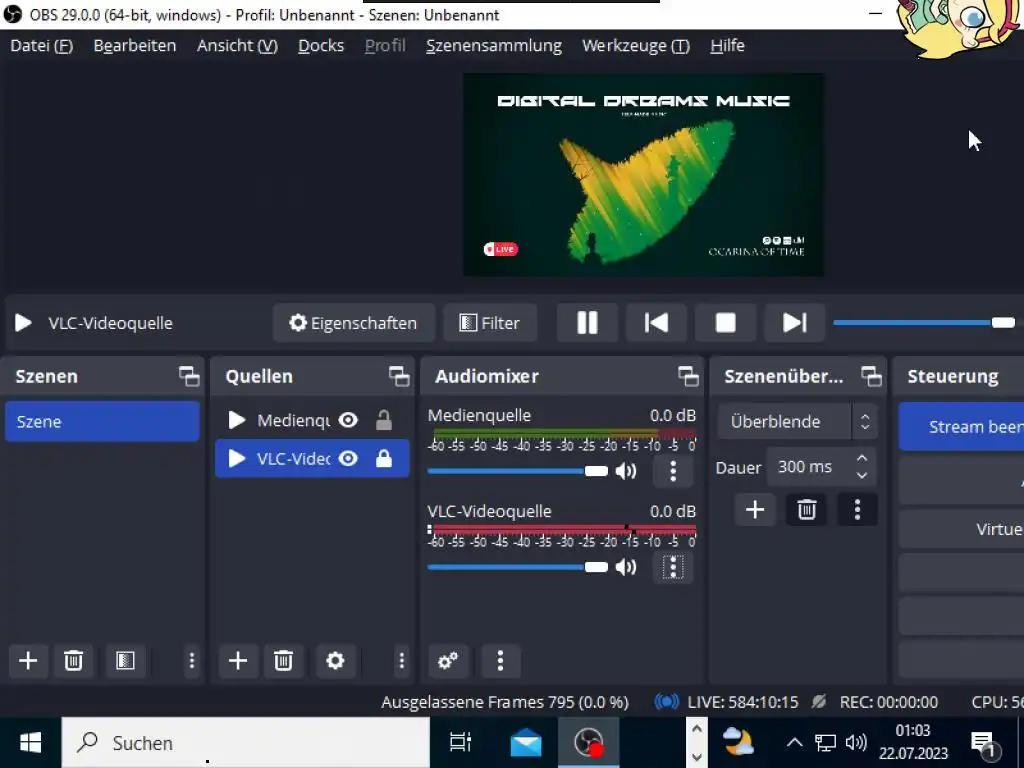Click the Virtuelle Kamera button
This screenshot has width=1024, height=768.
click(x=961, y=529)
